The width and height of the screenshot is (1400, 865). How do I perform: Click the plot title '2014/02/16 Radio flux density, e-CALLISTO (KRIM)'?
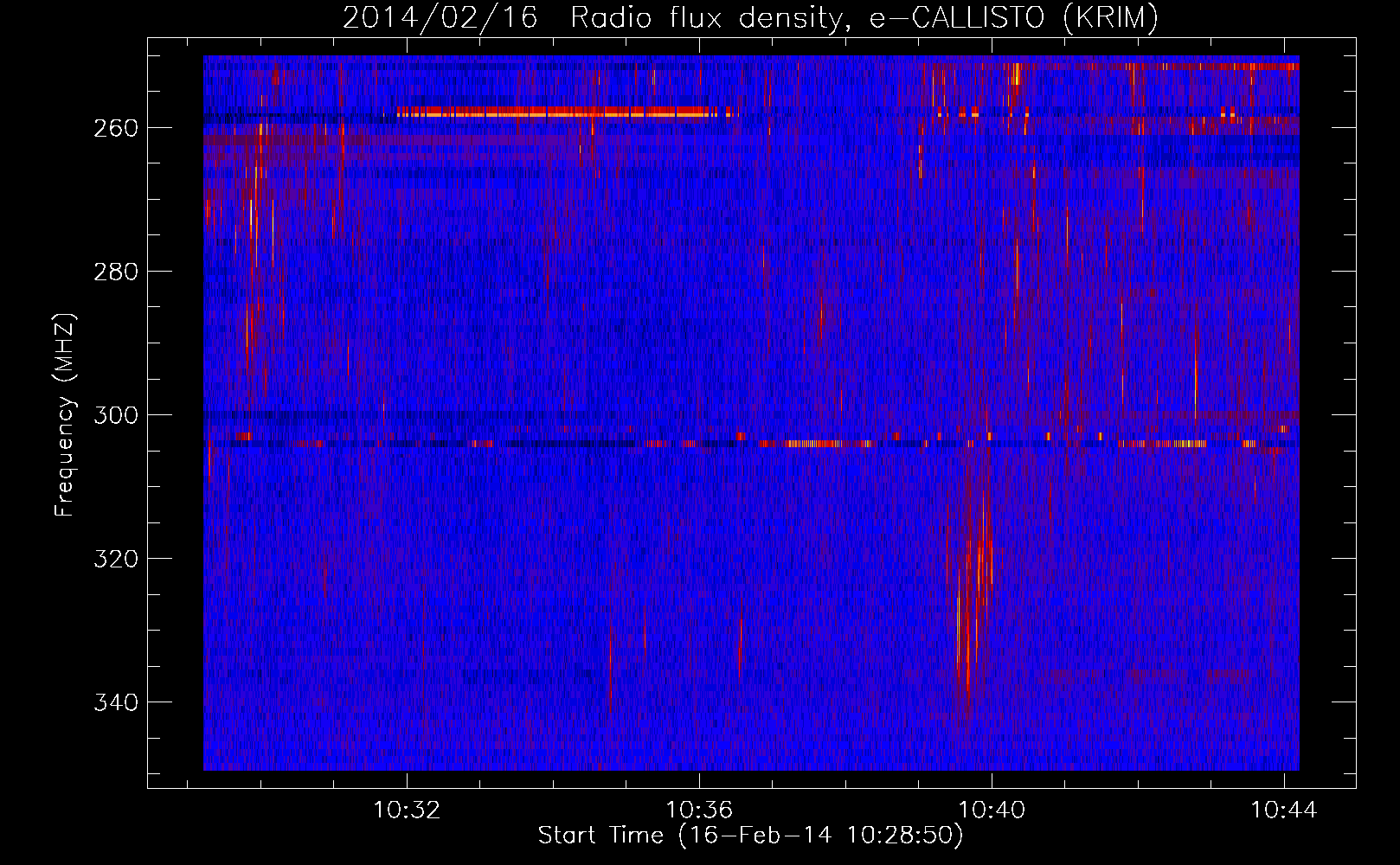tap(750, 17)
